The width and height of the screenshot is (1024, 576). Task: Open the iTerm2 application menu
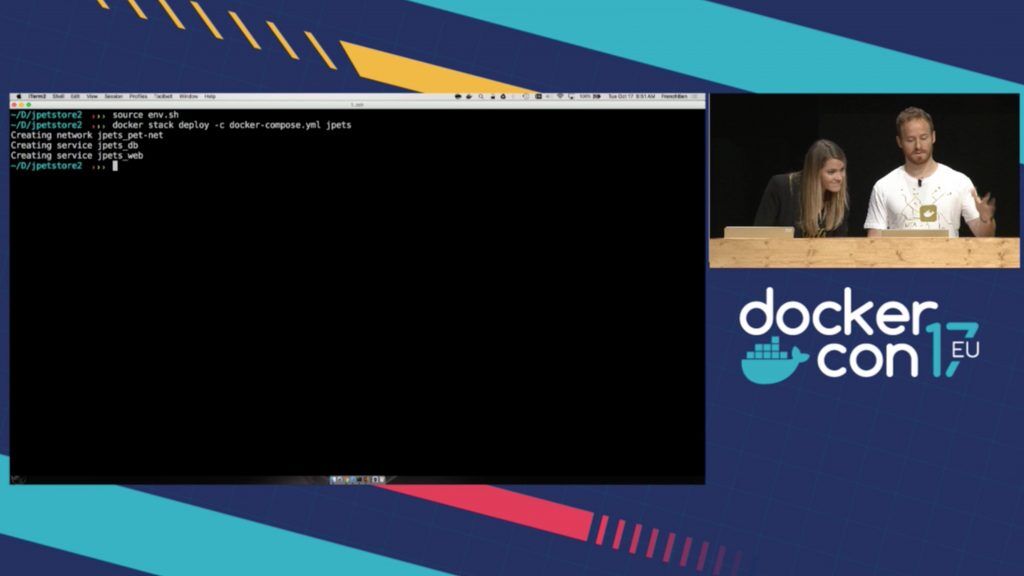click(x=37, y=97)
